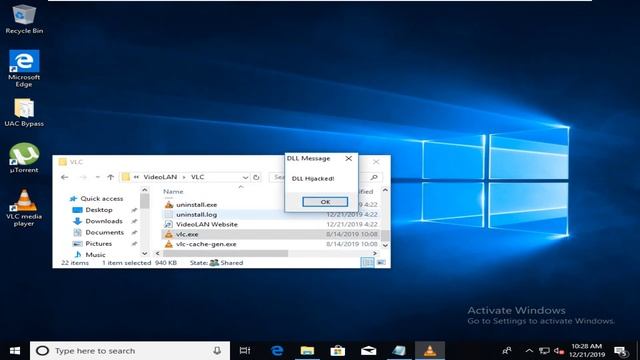Click the file list horizontal scrollbar left arrow
The width and height of the screenshot is (640, 360).
tap(158, 253)
